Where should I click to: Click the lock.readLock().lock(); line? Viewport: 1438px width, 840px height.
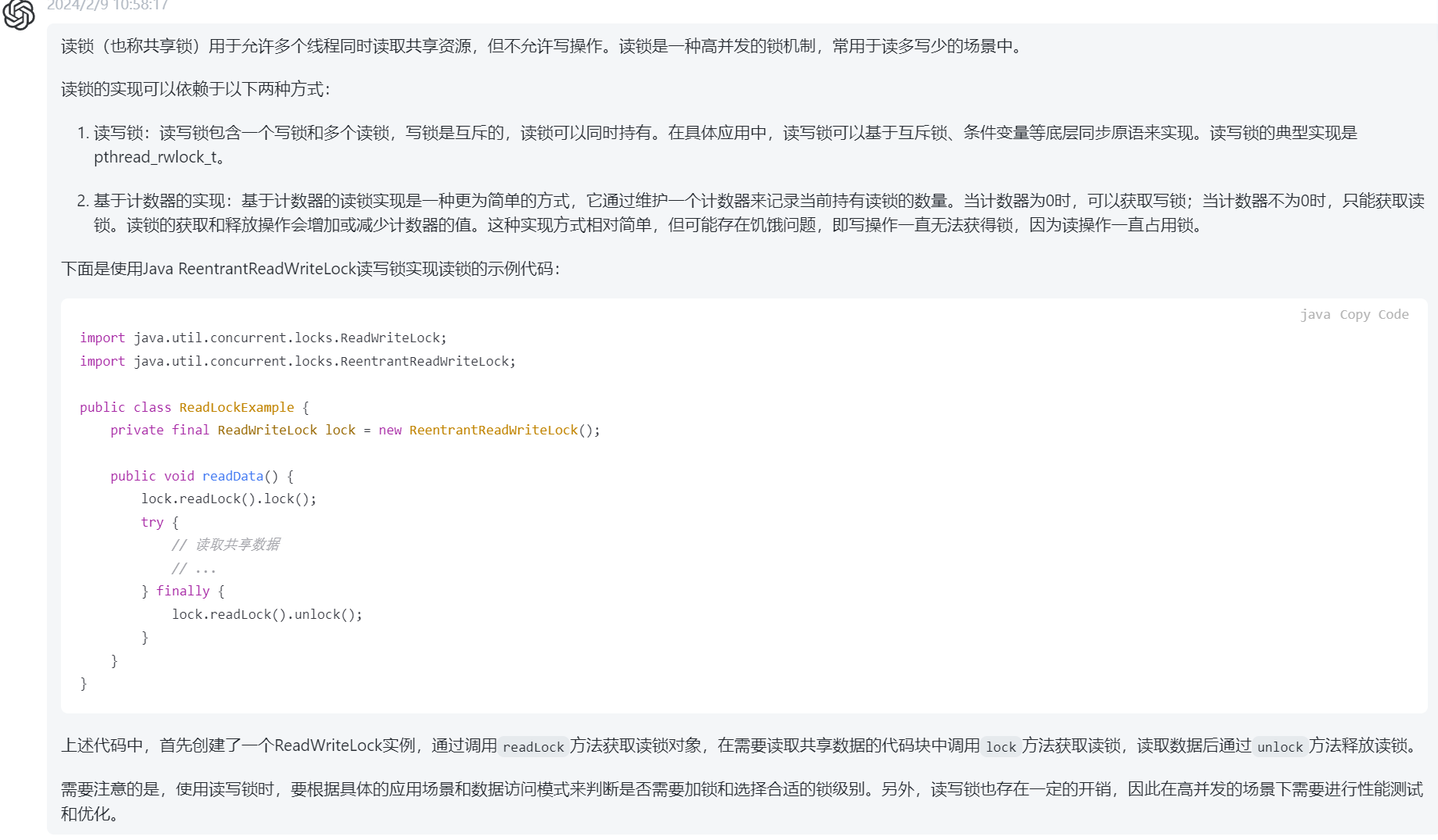[229, 499]
